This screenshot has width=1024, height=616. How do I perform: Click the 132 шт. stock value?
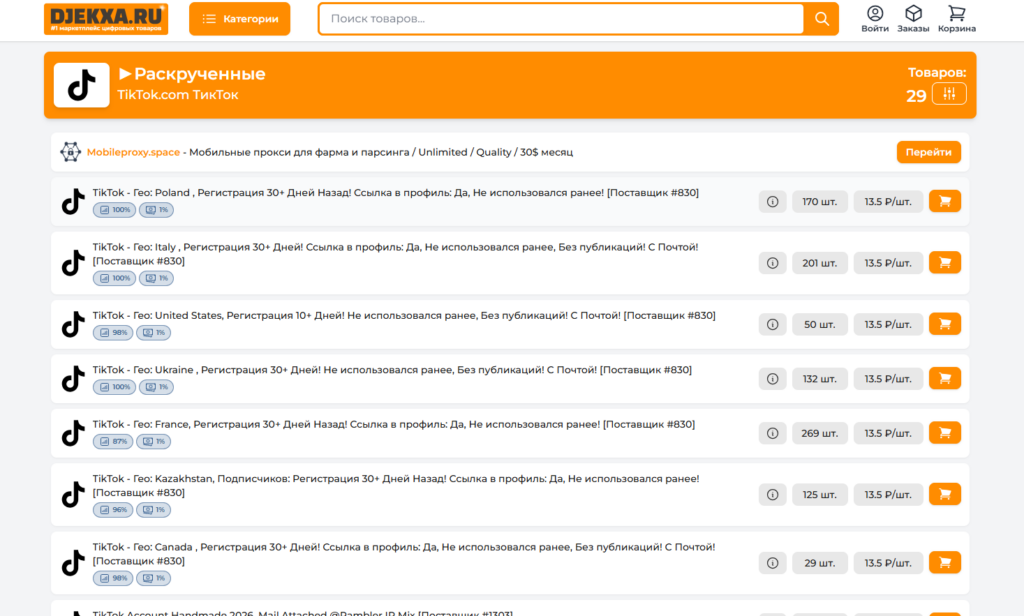pos(820,379)
